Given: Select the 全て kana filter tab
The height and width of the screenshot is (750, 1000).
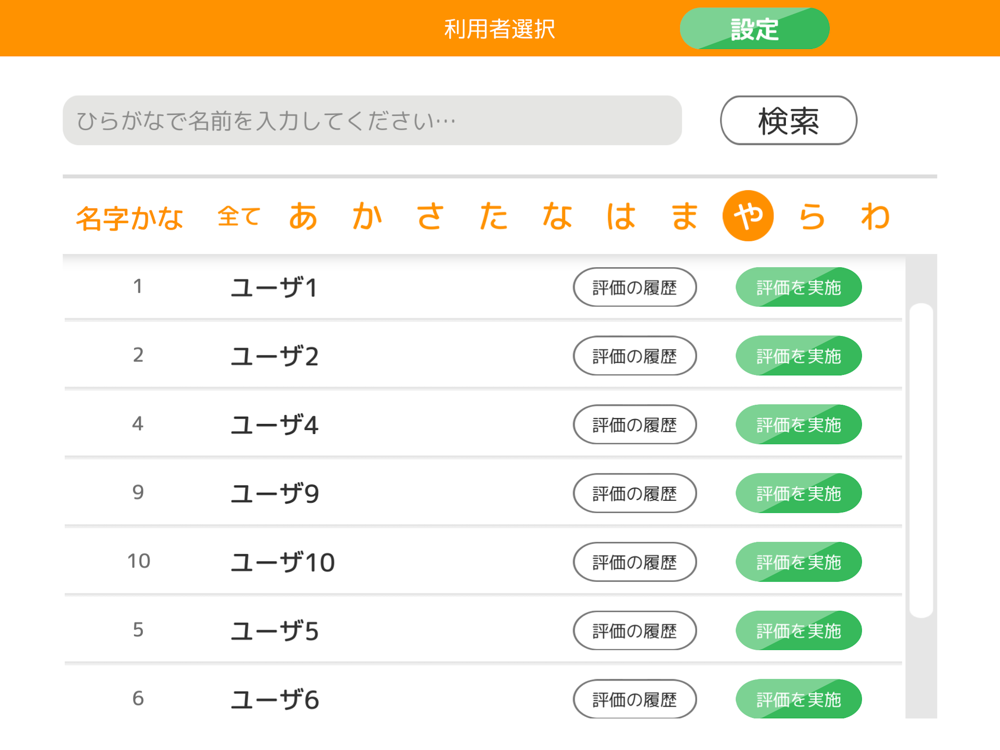Looking at the screenshot, I should pos(239,216).
